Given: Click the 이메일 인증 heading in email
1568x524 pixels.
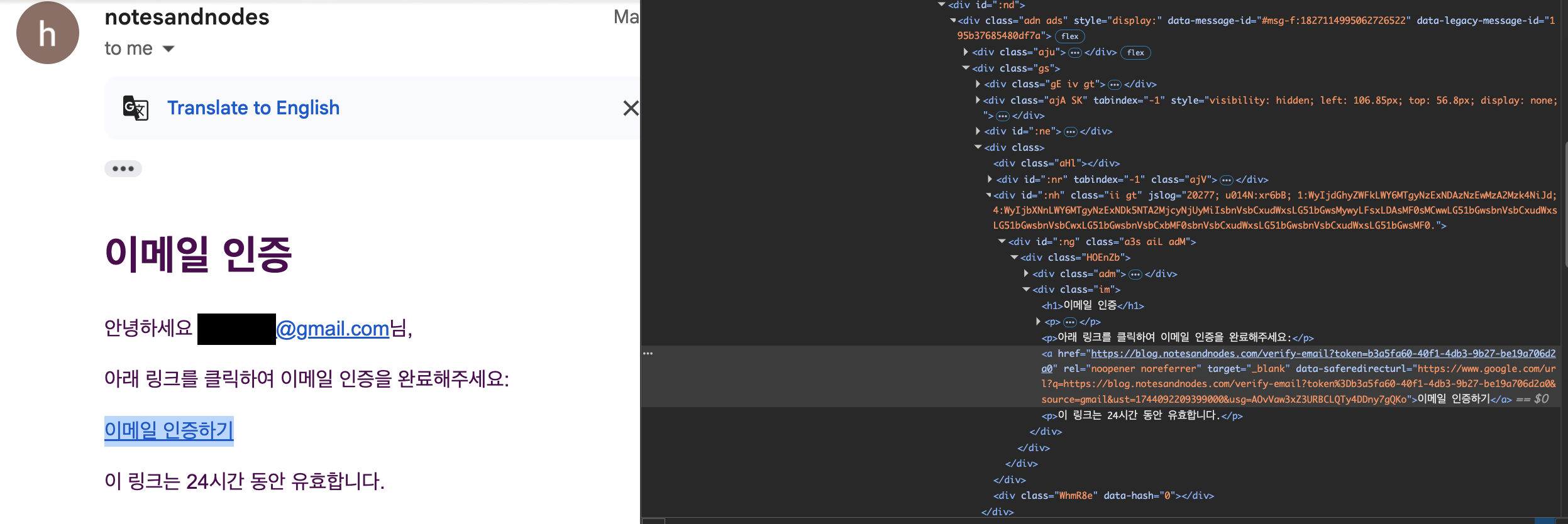Looking at the screenshot, I should 199,254.
